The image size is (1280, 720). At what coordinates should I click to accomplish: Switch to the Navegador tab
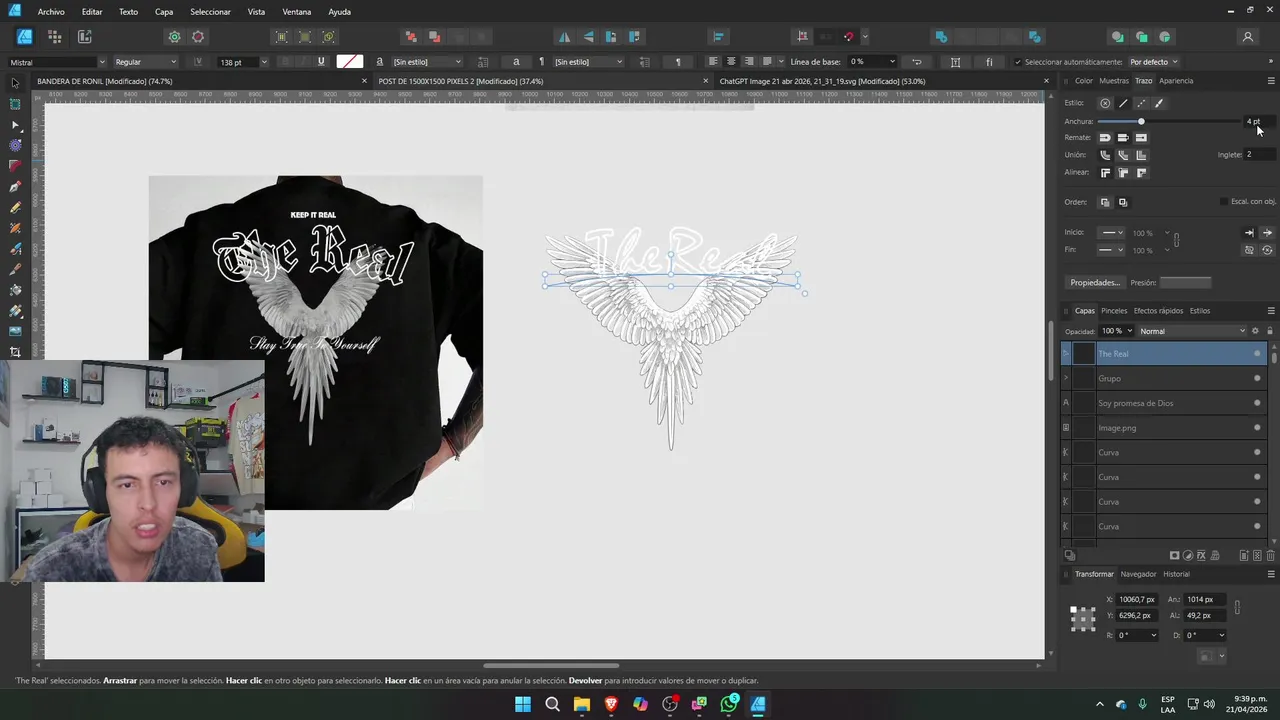coord(1138,574)
